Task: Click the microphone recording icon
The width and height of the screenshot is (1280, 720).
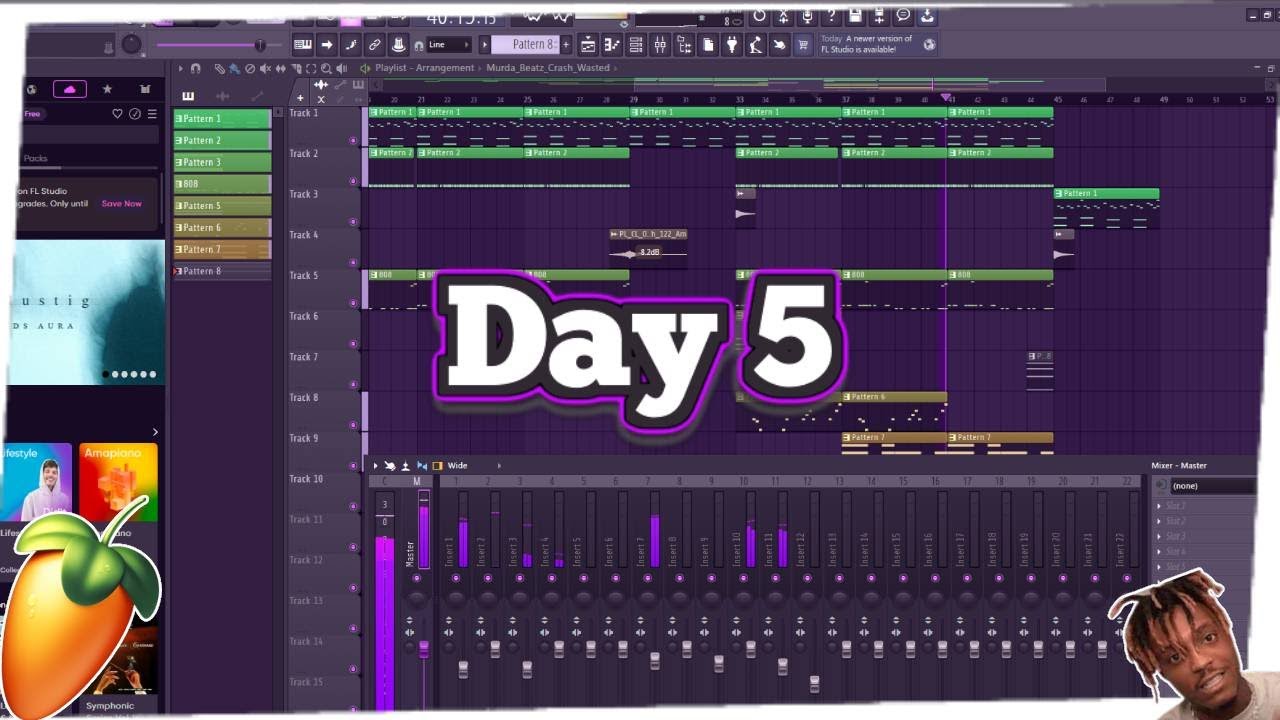Action: [x=807, y=16]
